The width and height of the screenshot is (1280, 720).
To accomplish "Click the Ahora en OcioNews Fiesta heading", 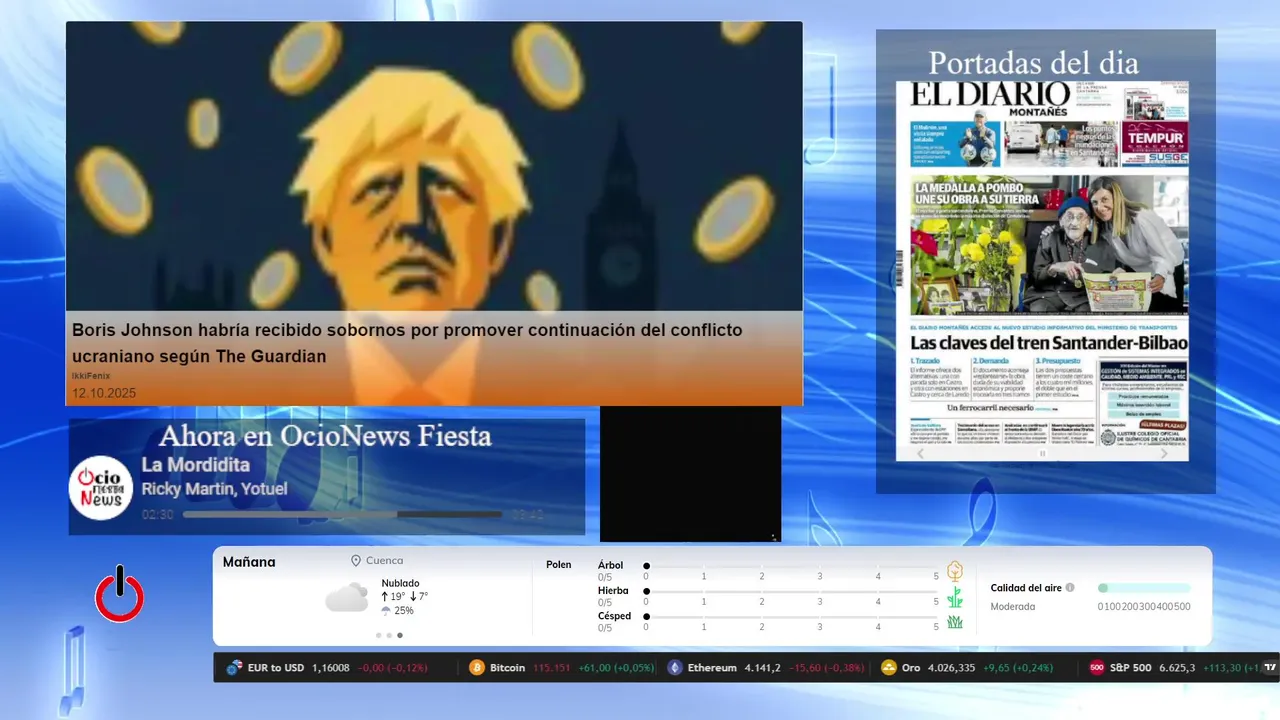I will tap(325, 436).
